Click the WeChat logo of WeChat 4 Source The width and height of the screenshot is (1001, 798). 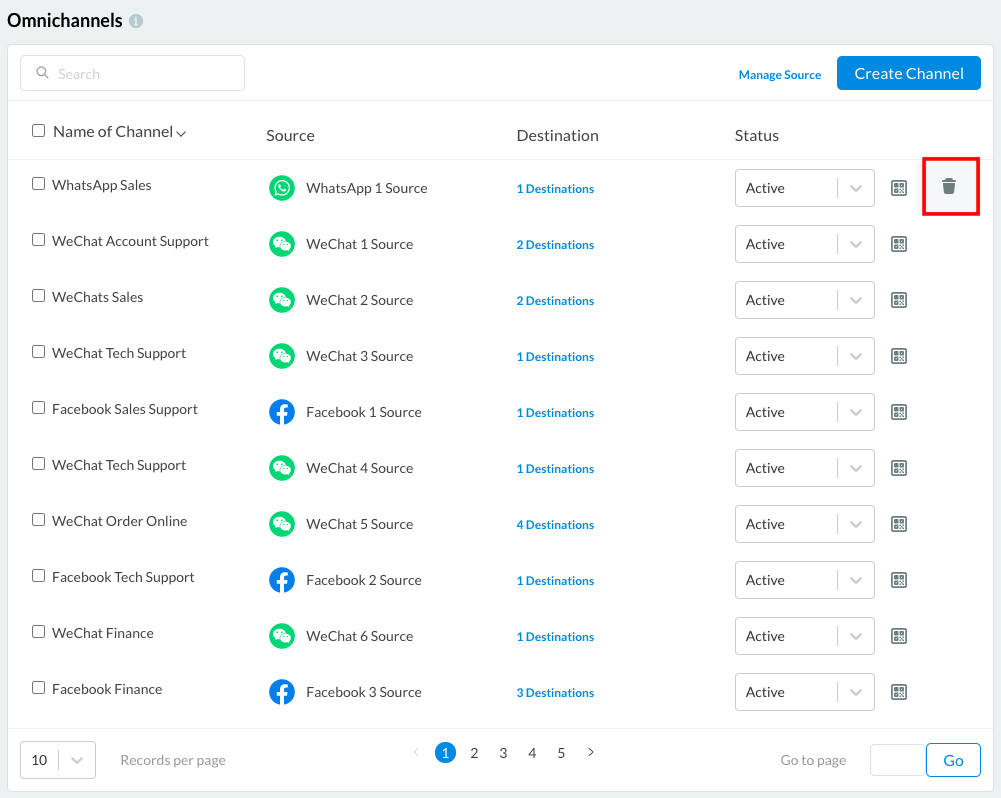(x=282, y=469)
